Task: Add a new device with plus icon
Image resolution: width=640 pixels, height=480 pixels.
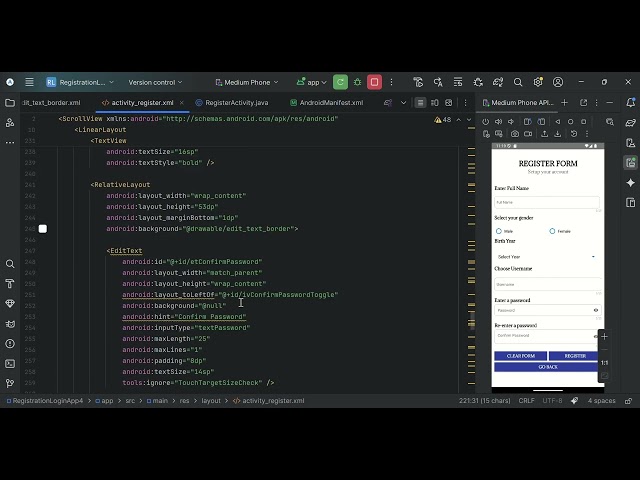Action: [x=564, y=102]
